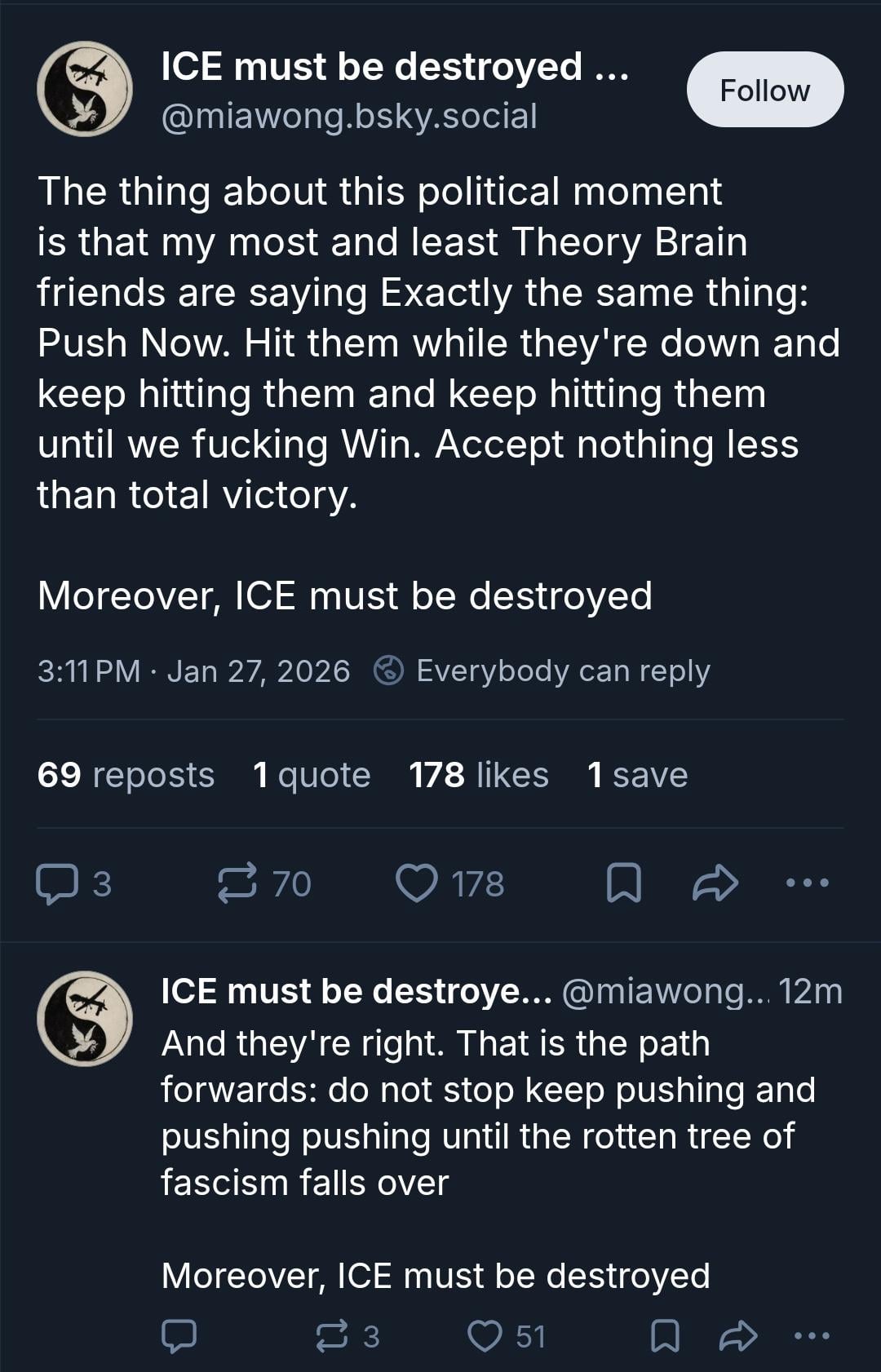This screenshot has height=1372, width=881.
Task: Click the globe icon beside Everybody can reply
Action: click(x=388, y=671)
